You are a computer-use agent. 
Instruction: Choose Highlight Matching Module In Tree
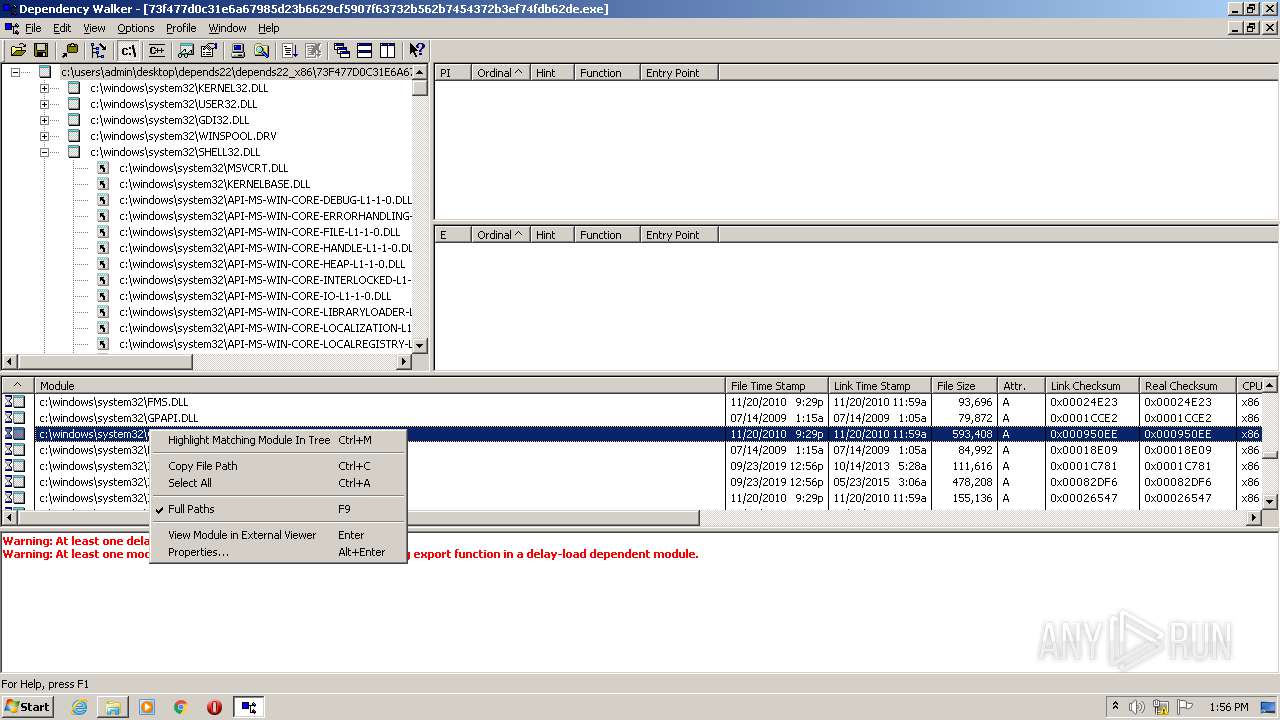point(278,440)
